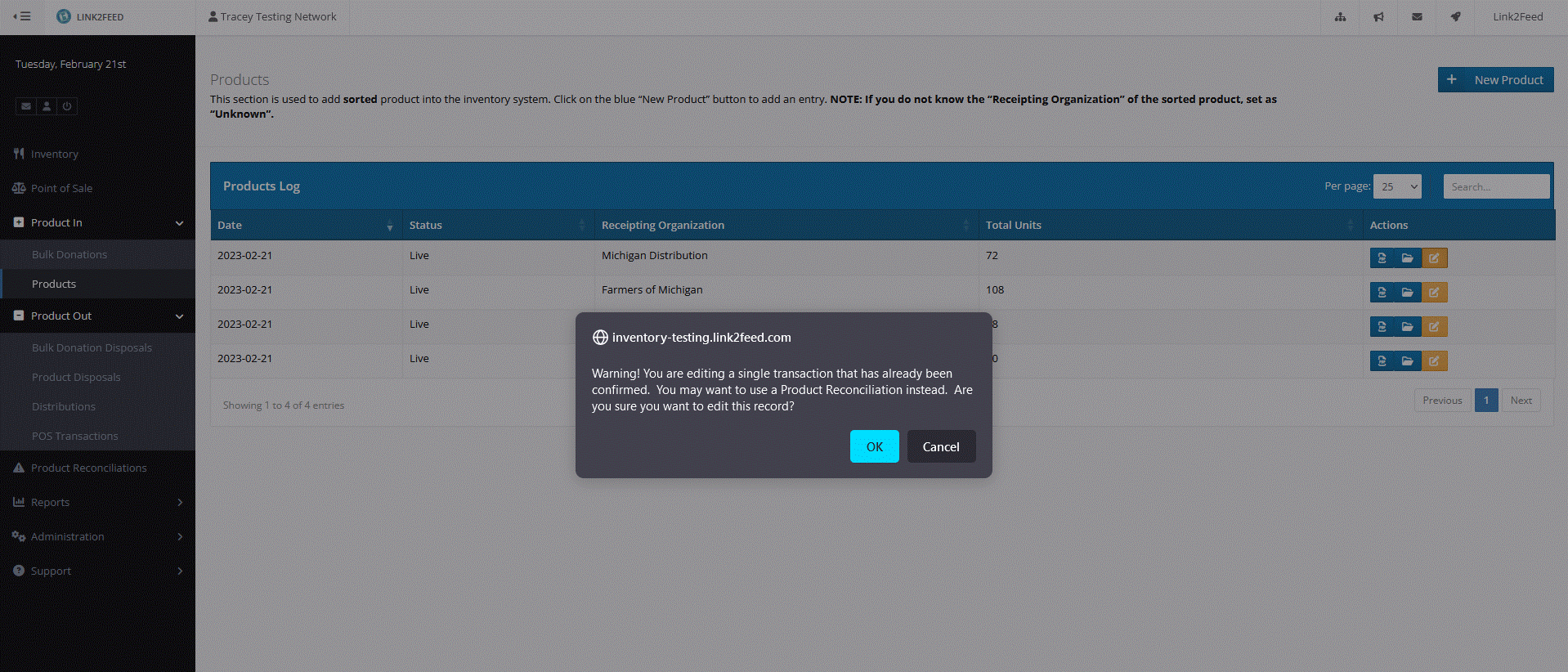
Task: Open folder icon for Michigan Distribution row
Action: [1408, 258]
